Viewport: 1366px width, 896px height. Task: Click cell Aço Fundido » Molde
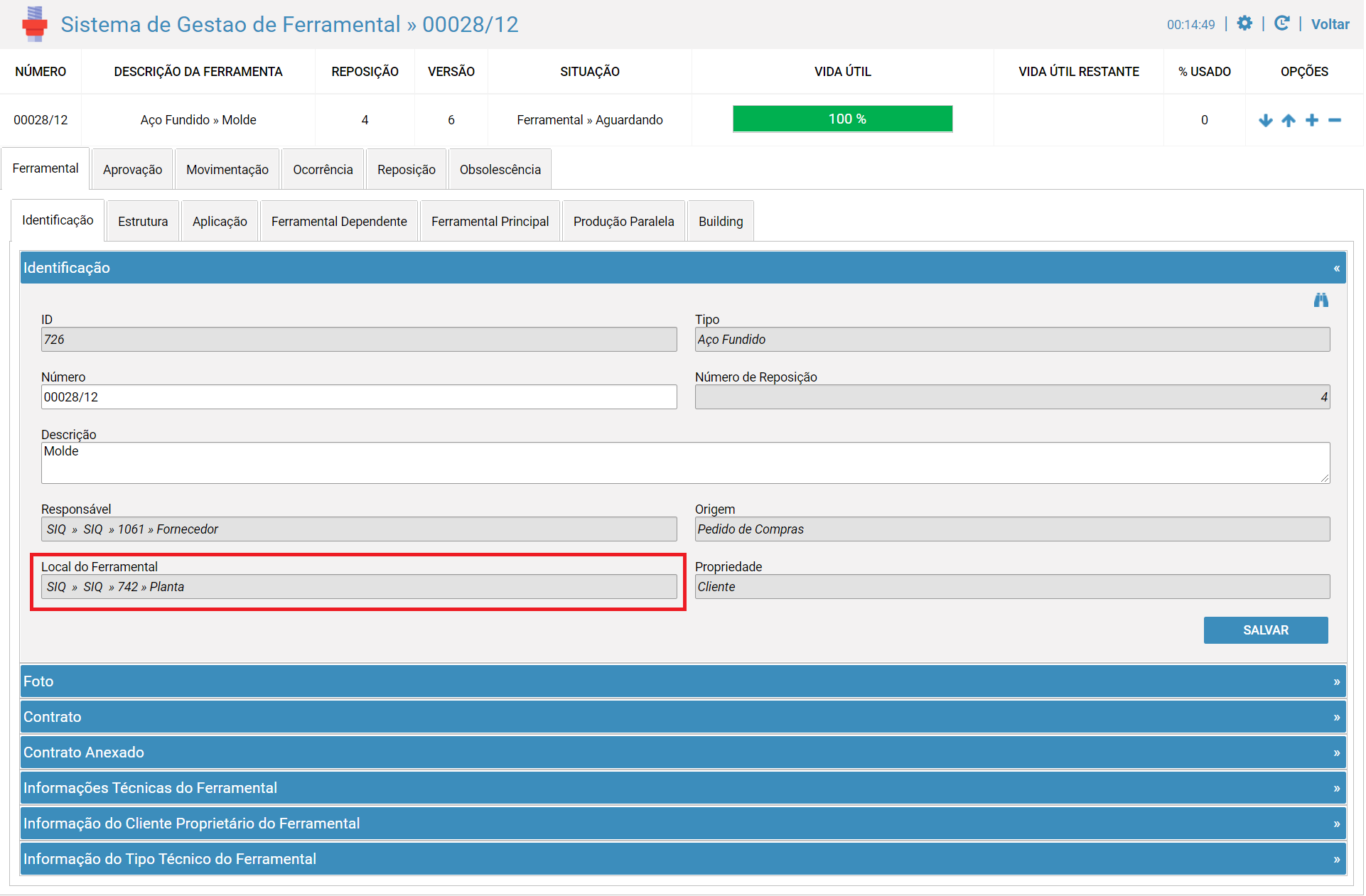198,120
